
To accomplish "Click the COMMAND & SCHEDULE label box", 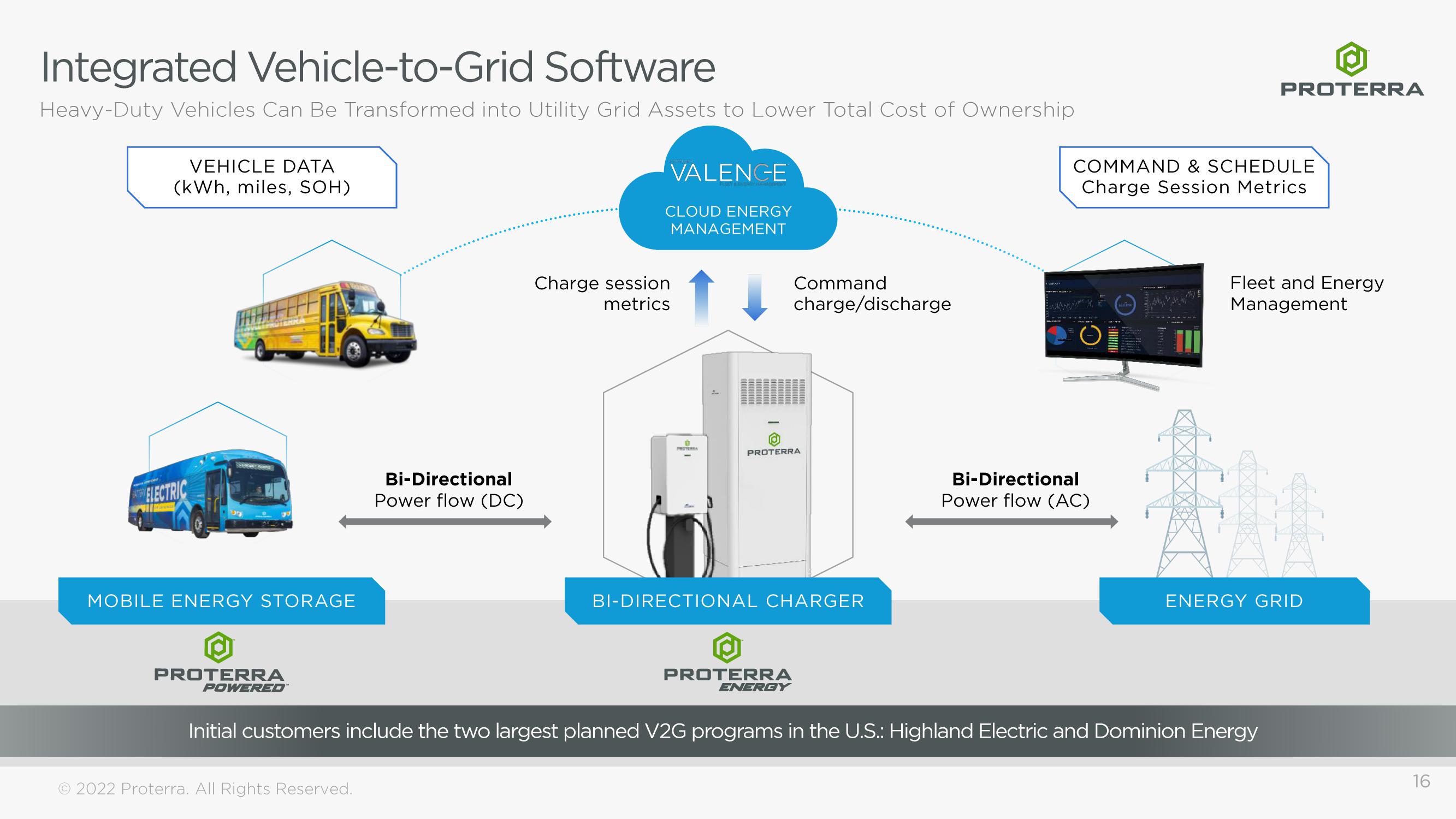I will 1194,177.
